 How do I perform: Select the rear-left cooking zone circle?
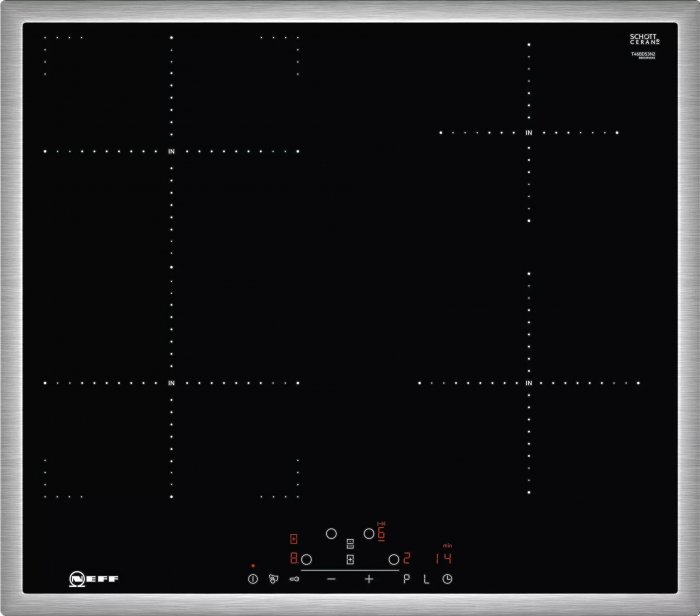331,534
